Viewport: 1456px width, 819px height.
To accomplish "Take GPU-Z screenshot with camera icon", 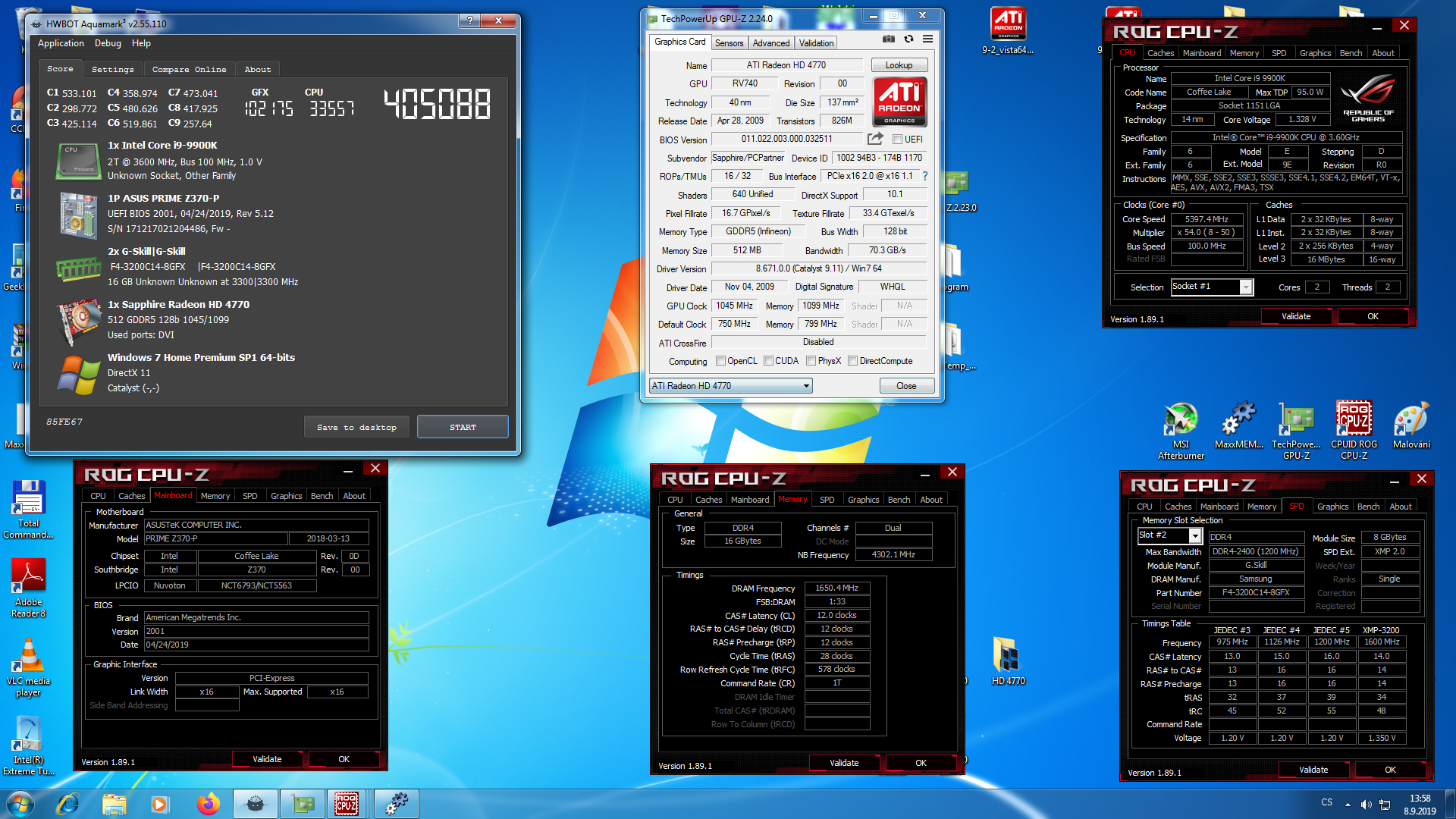I will click(x=889, y=39).
